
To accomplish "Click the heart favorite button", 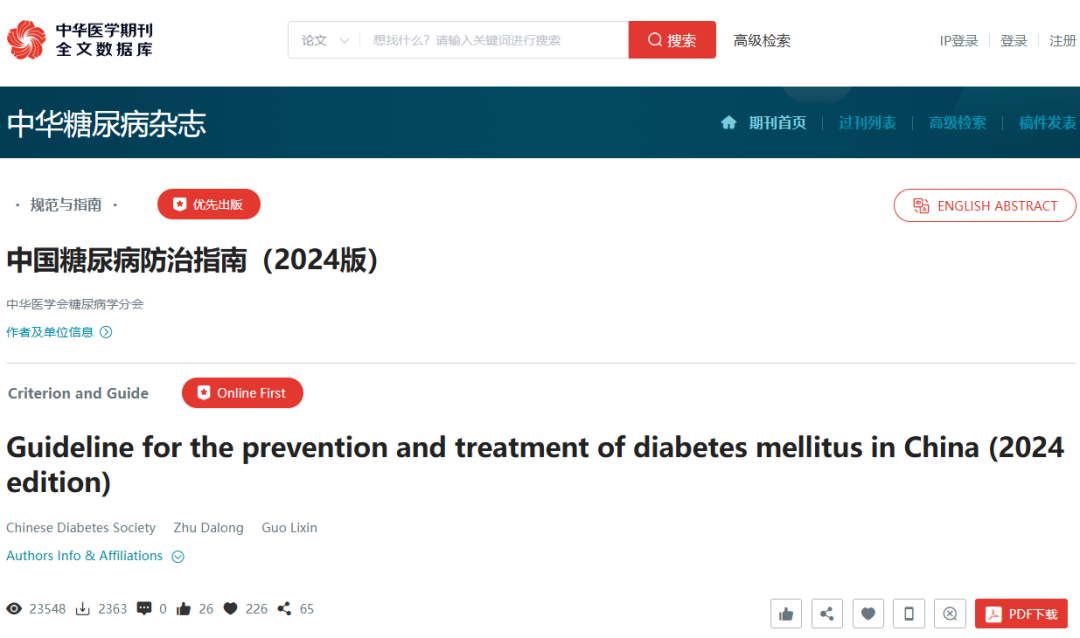I will (868, 613).
